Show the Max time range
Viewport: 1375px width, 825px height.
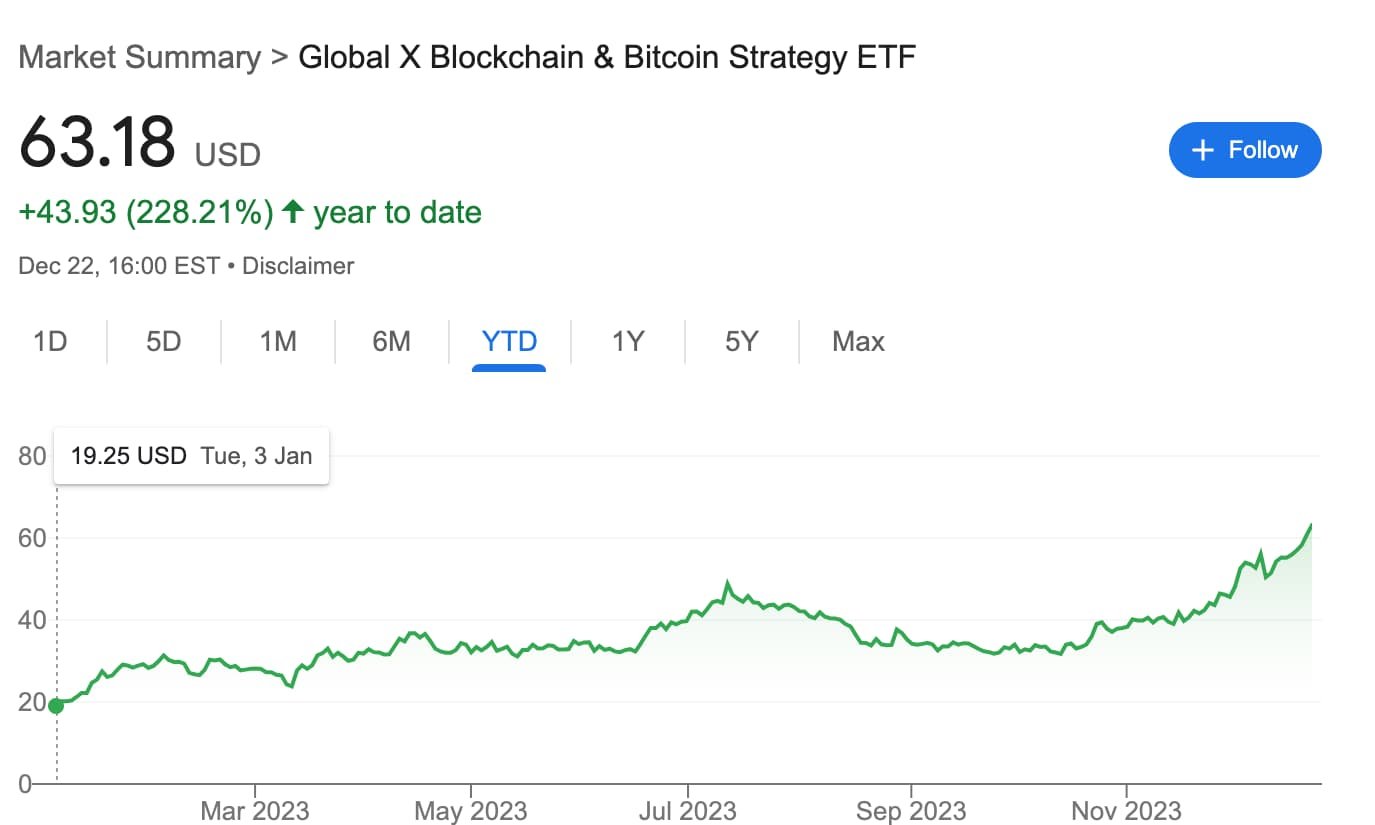[858, 342]
